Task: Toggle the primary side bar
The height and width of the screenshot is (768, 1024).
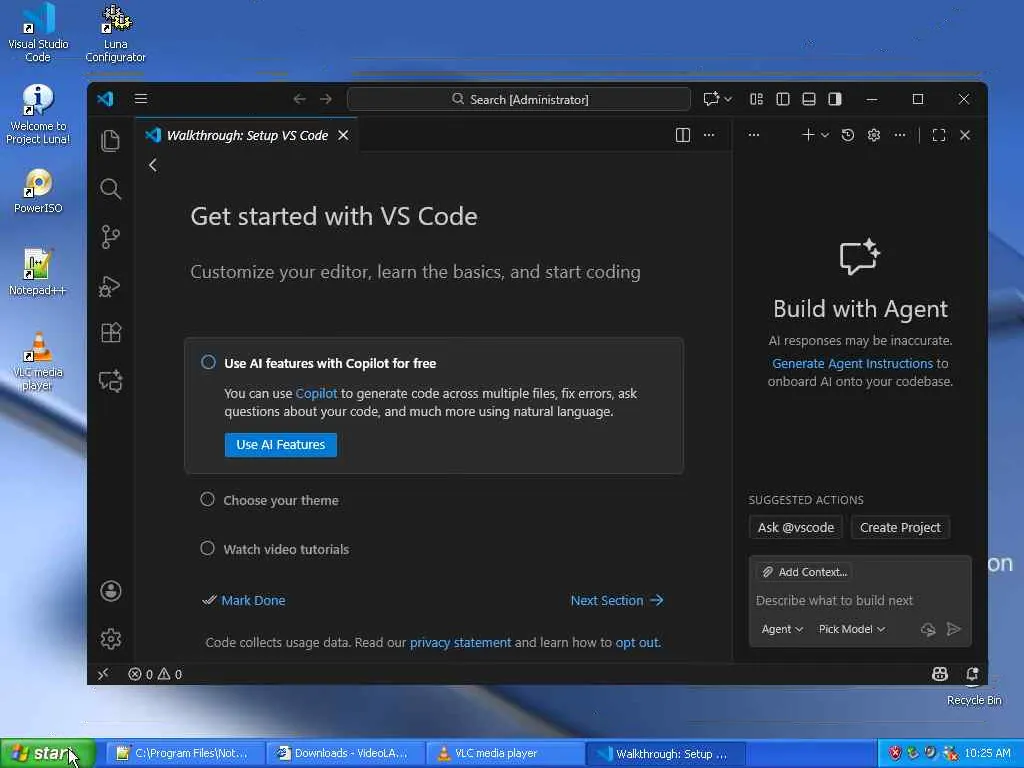Action: click(782, 99)
